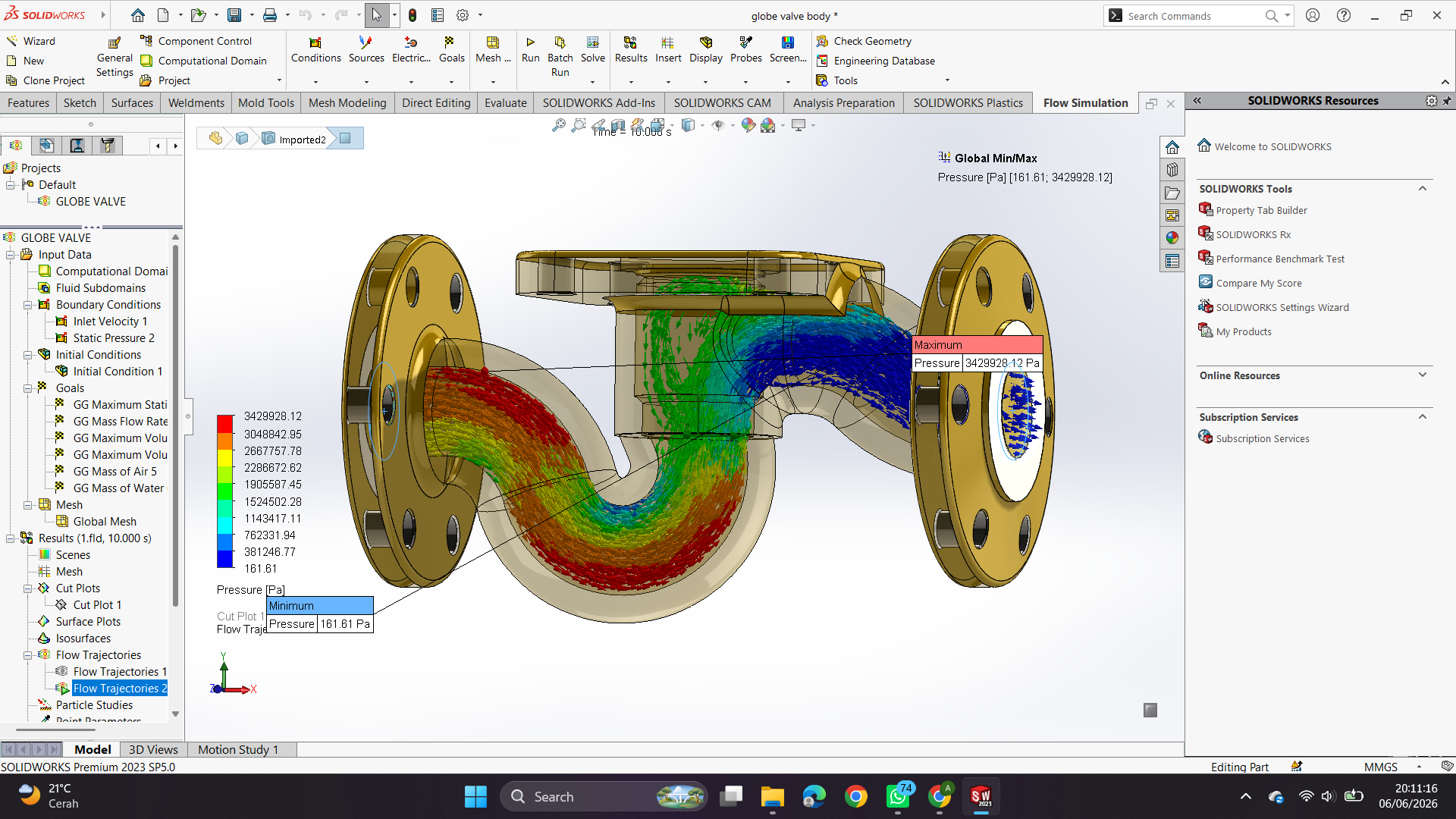Screen dimensions: 1456x819
Task: Launch Performance Benchmark Test
Action: coord(1280,259)
